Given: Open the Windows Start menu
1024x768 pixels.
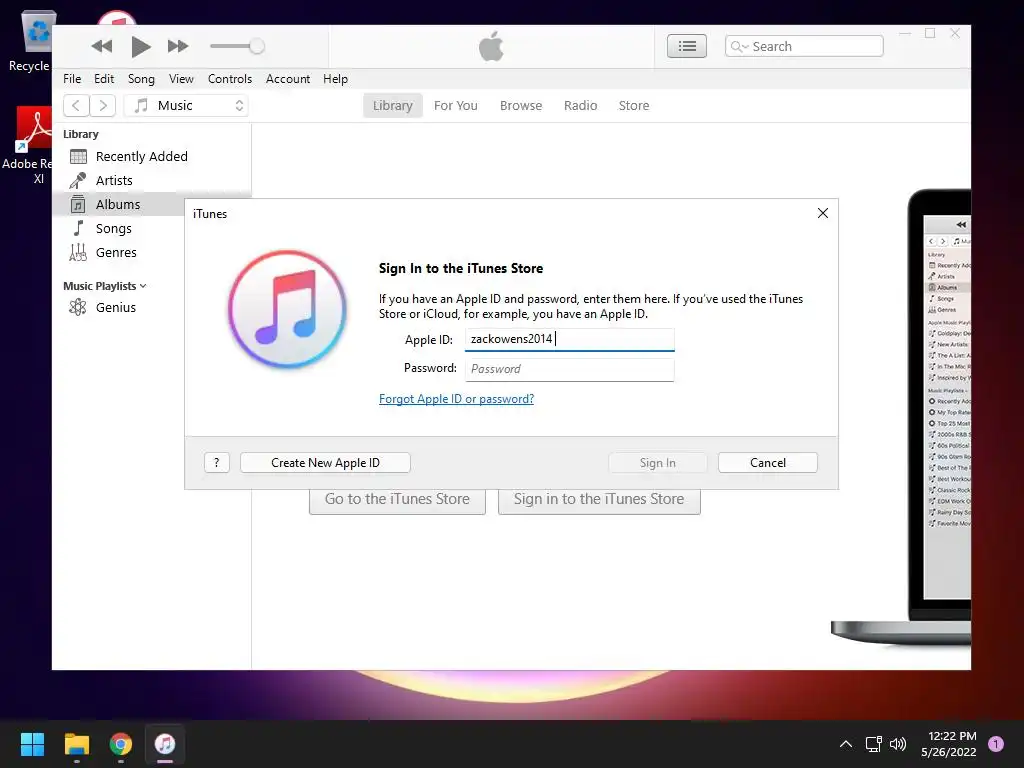Looking at the screenshot, I should (32, 744).
